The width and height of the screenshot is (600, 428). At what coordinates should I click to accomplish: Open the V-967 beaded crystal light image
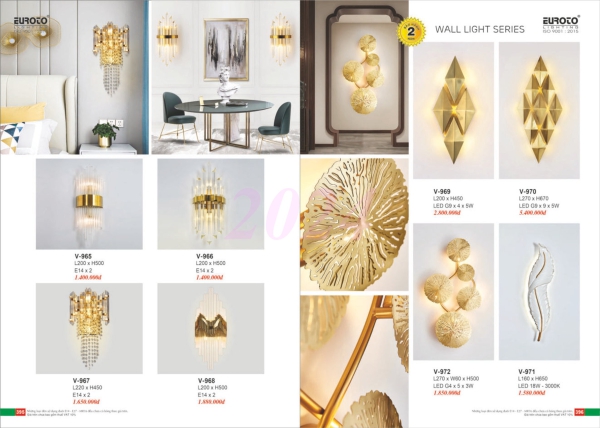pyautogui.click(x=89, y=328)
